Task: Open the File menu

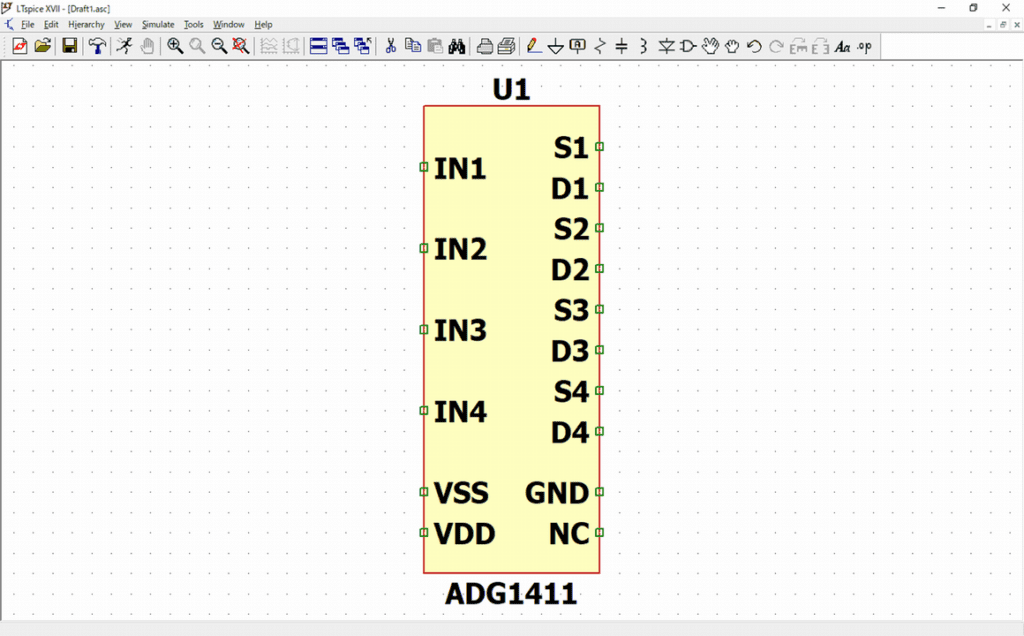Action: (x=27, y=24)
